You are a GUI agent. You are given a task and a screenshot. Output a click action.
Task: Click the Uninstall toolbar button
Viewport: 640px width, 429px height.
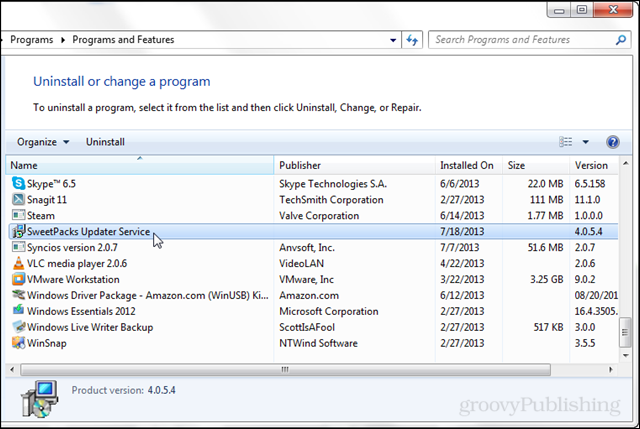point(105,142)
